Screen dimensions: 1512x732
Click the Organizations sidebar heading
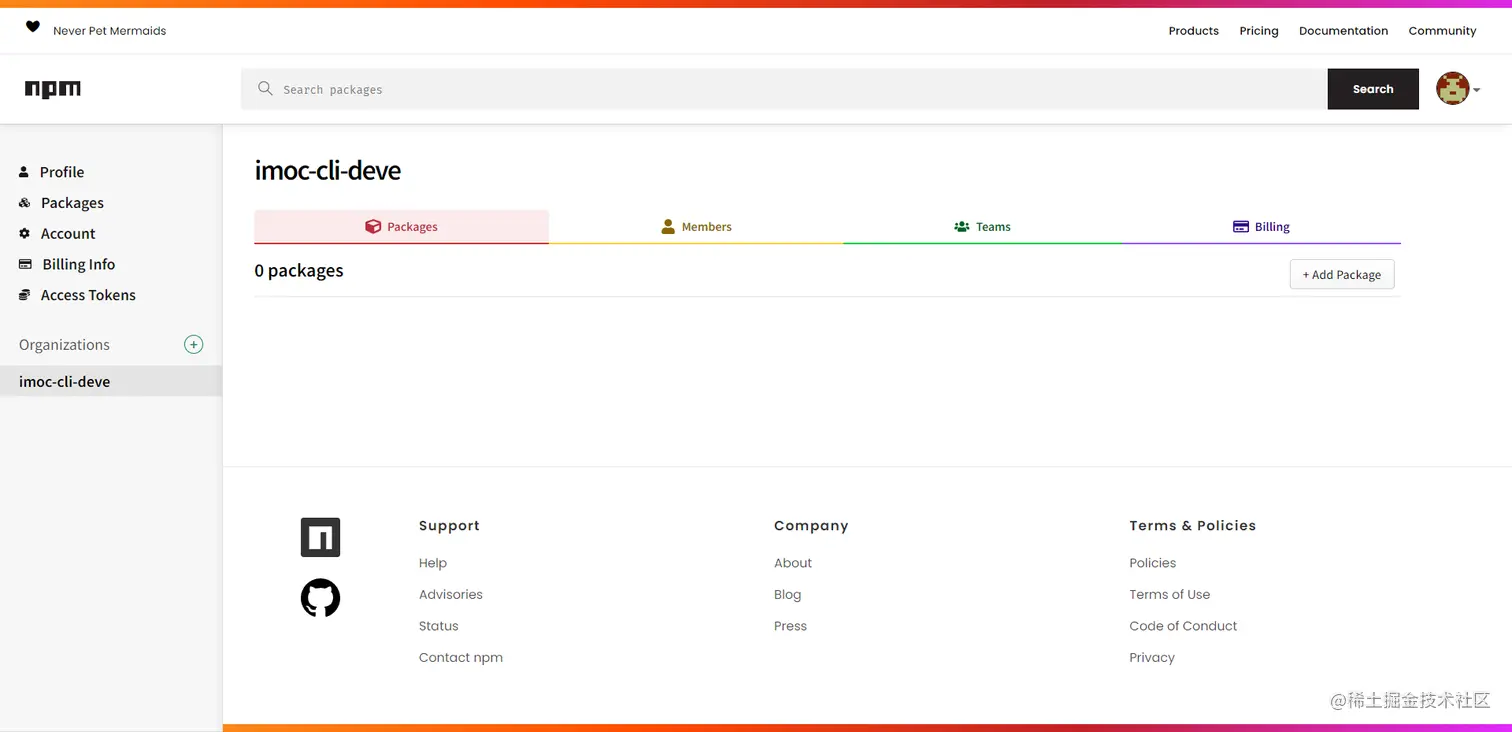point(64,344)
